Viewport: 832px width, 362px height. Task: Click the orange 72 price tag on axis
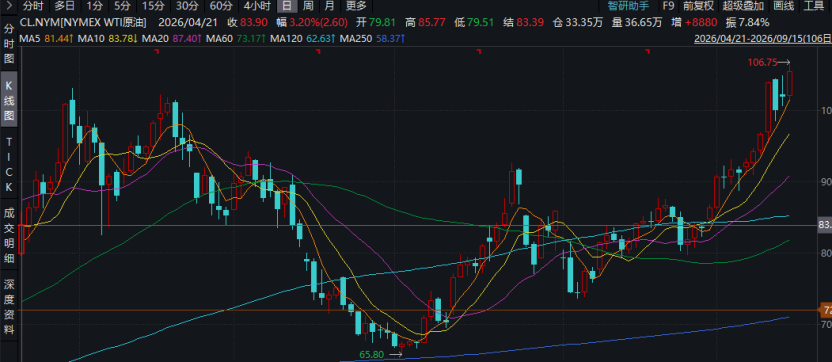pos(826,310)
